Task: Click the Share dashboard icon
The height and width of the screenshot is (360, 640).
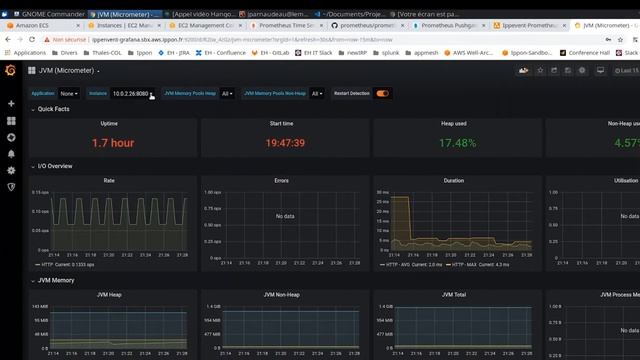Action: coord(554,71)
